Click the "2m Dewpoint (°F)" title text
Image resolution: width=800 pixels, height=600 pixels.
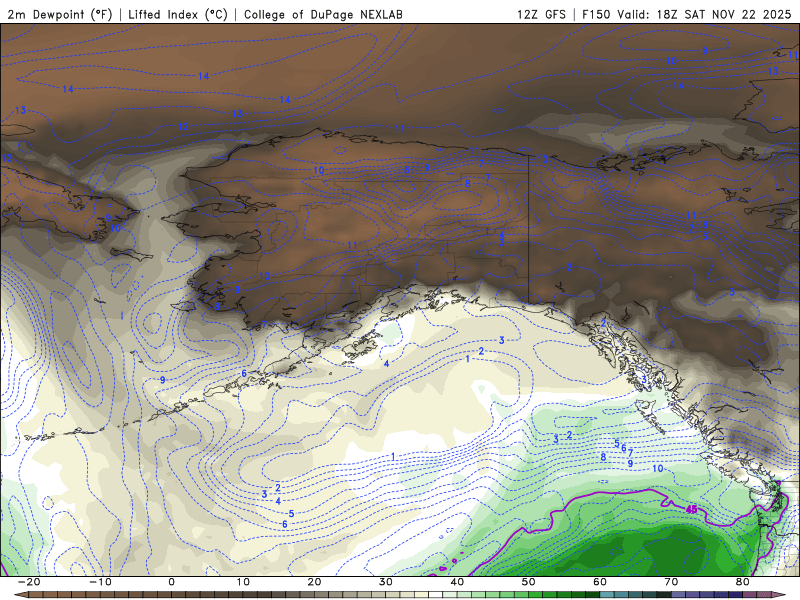[x=60, y=14]
